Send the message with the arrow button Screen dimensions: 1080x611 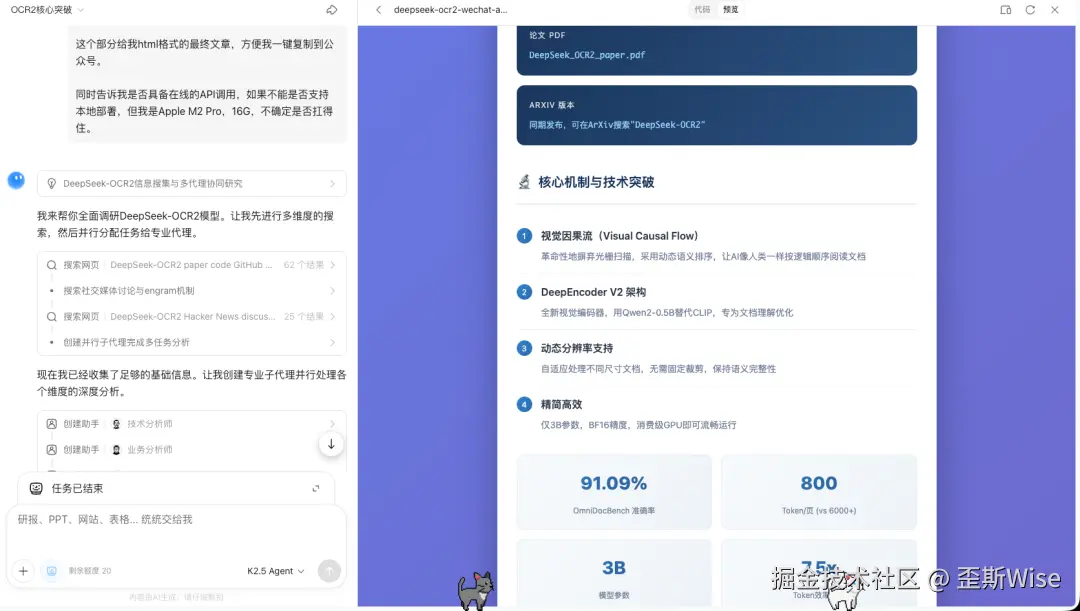point(329,571)
